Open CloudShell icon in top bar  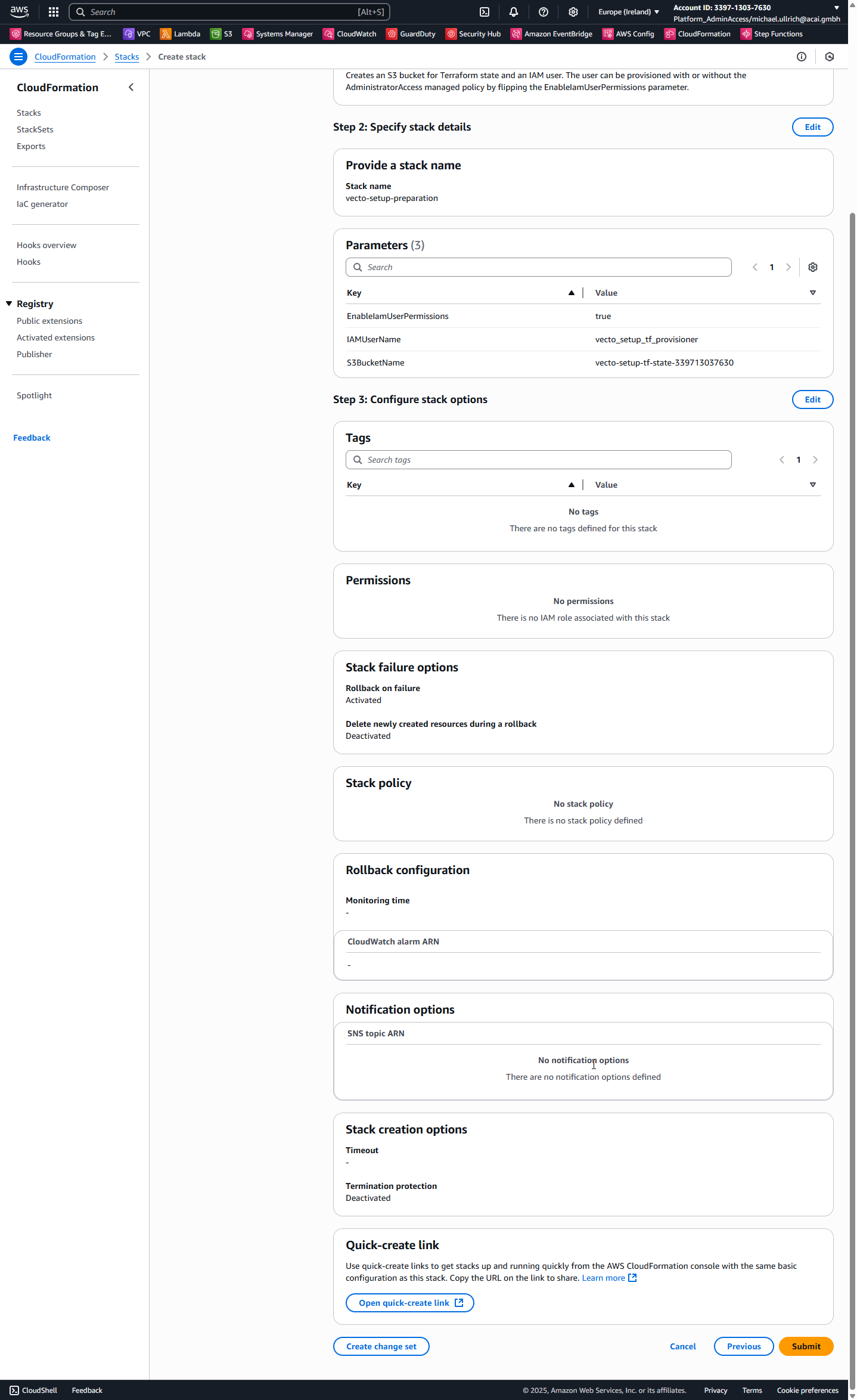[x=485, y=12]
